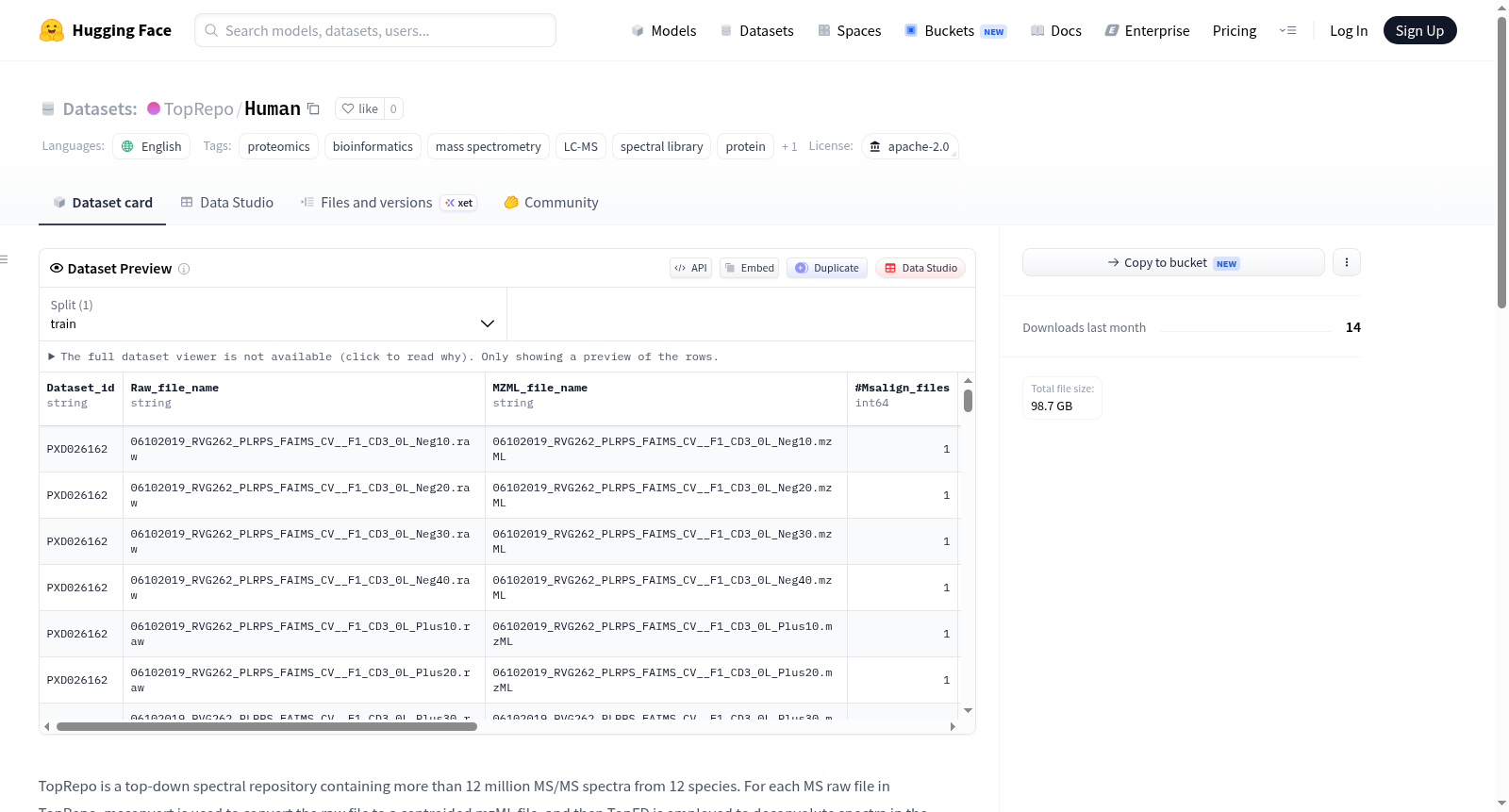Switch to Files and versions tab
The image size is (1509, 812).
[x=389, y=203]
